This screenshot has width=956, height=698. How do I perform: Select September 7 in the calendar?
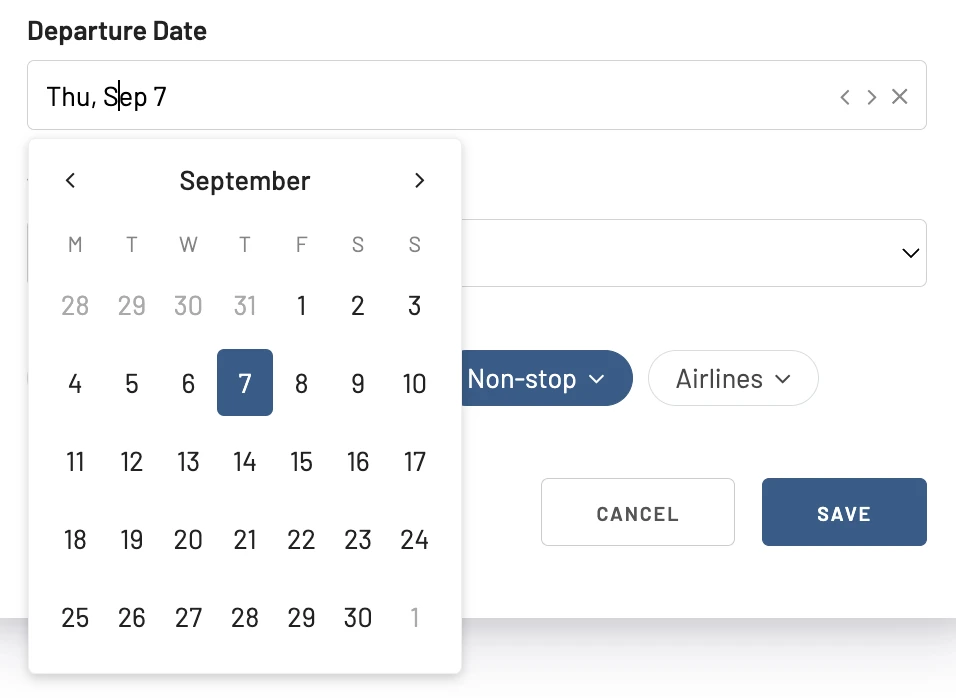(245, 383)
